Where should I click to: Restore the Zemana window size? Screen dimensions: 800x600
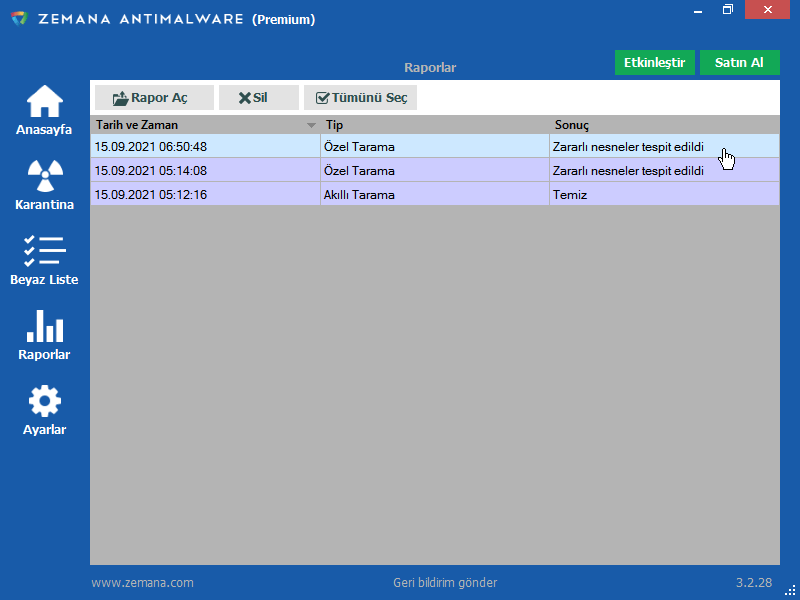tap(728, 10)
